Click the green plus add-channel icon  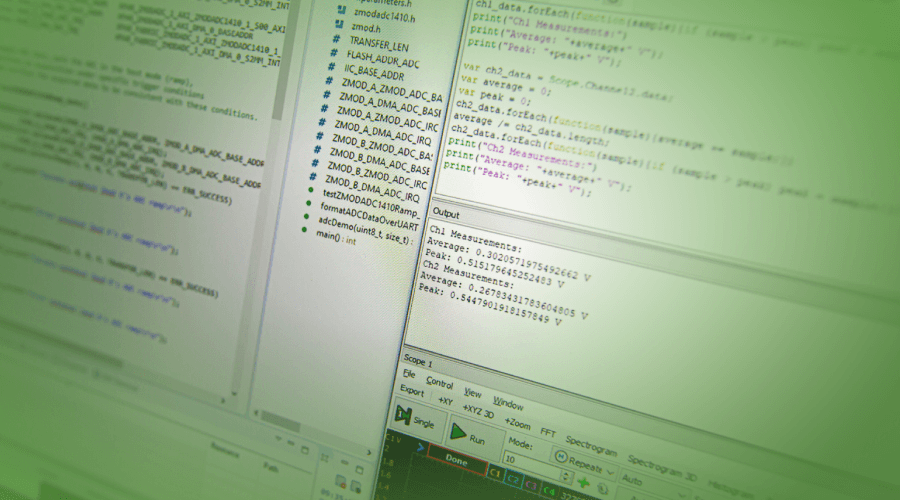pyautogui.click(x=583, y=482)
